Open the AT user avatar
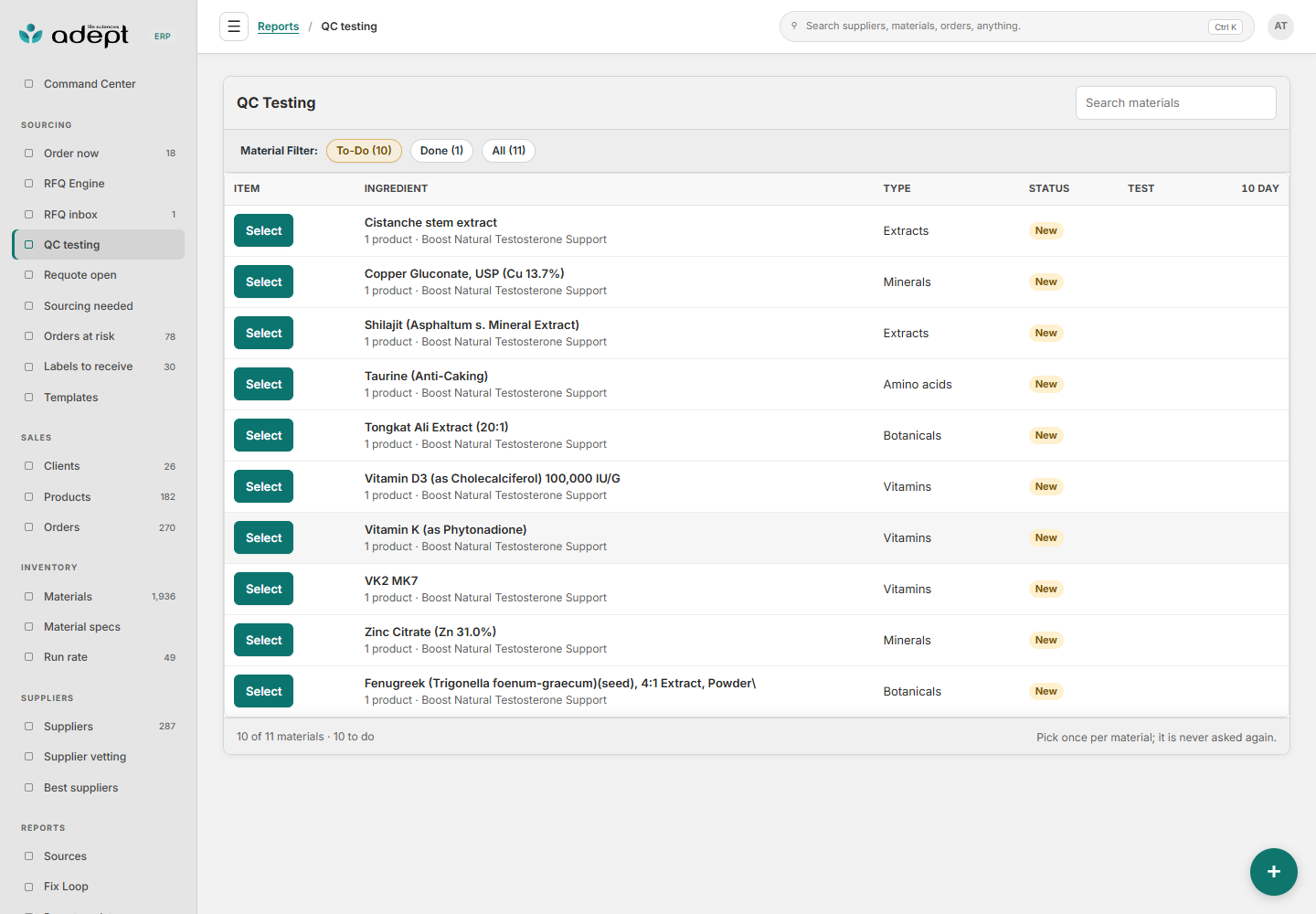Image resolution: width=1316 pixels, height=914 pixels. click(x=1280, y=27)
